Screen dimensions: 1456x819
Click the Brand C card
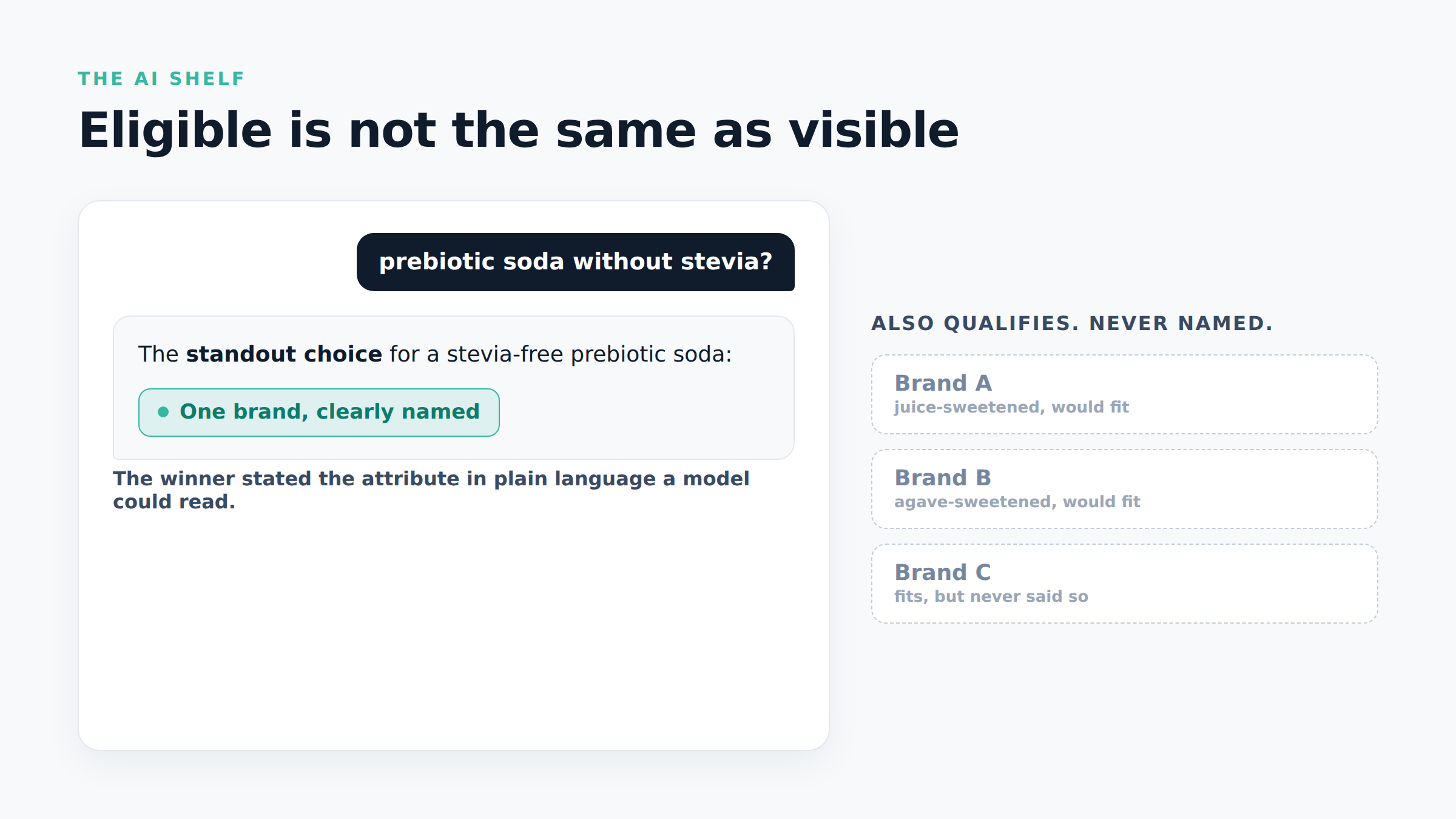coord(1125,584)
